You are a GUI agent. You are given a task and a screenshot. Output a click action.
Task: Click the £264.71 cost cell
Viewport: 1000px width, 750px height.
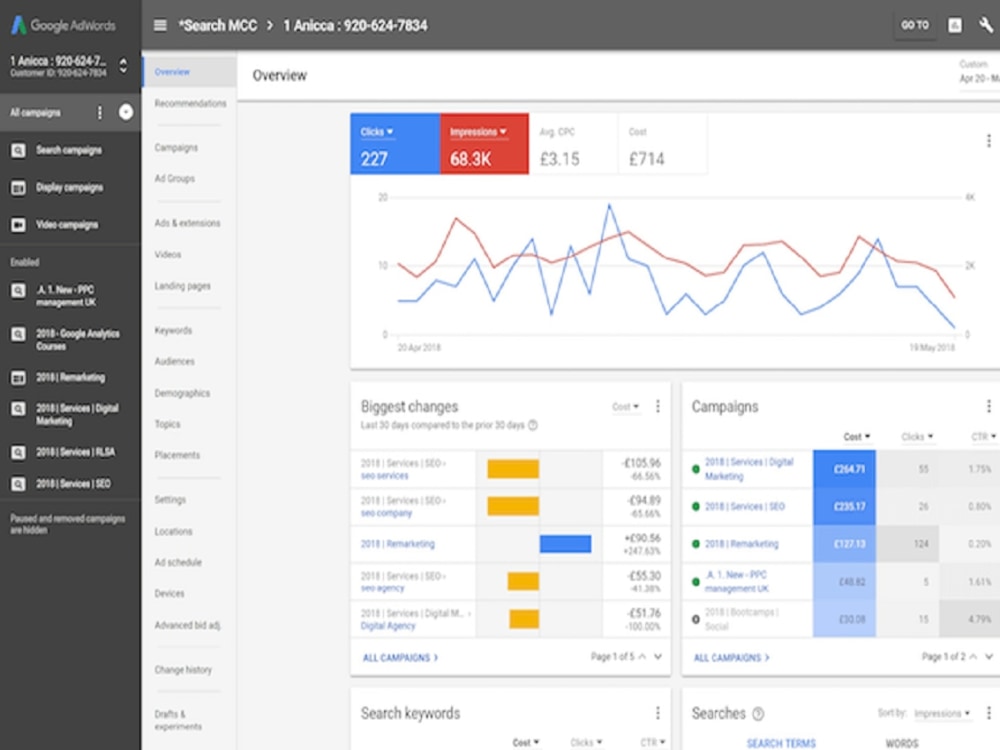click(x=844, y=469)
